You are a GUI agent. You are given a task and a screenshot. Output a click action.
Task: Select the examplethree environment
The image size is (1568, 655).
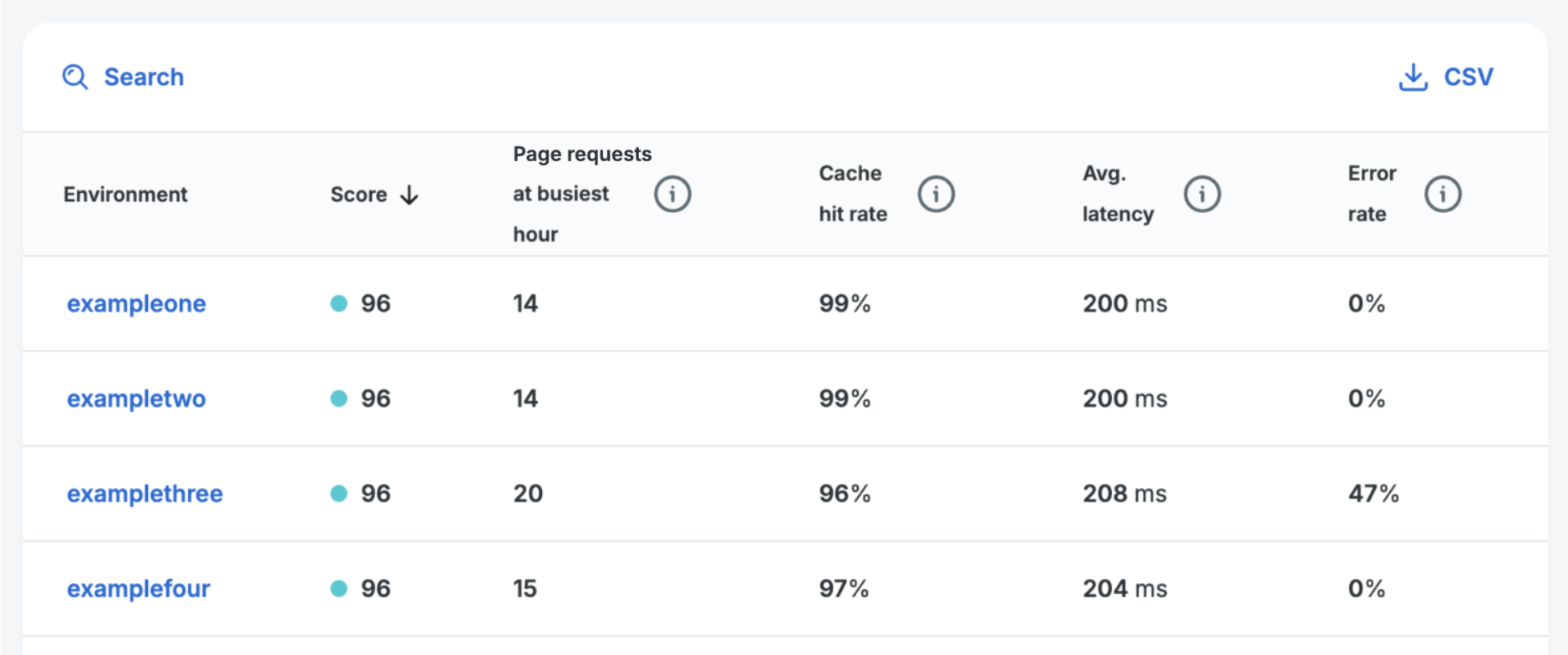pyautogui.click(x=145, y=494)
